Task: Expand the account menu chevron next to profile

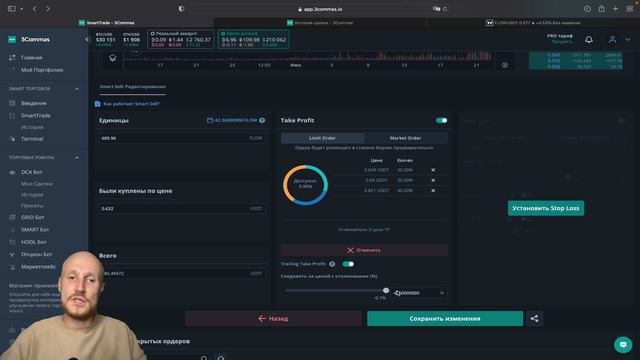Action: (628, 40)
